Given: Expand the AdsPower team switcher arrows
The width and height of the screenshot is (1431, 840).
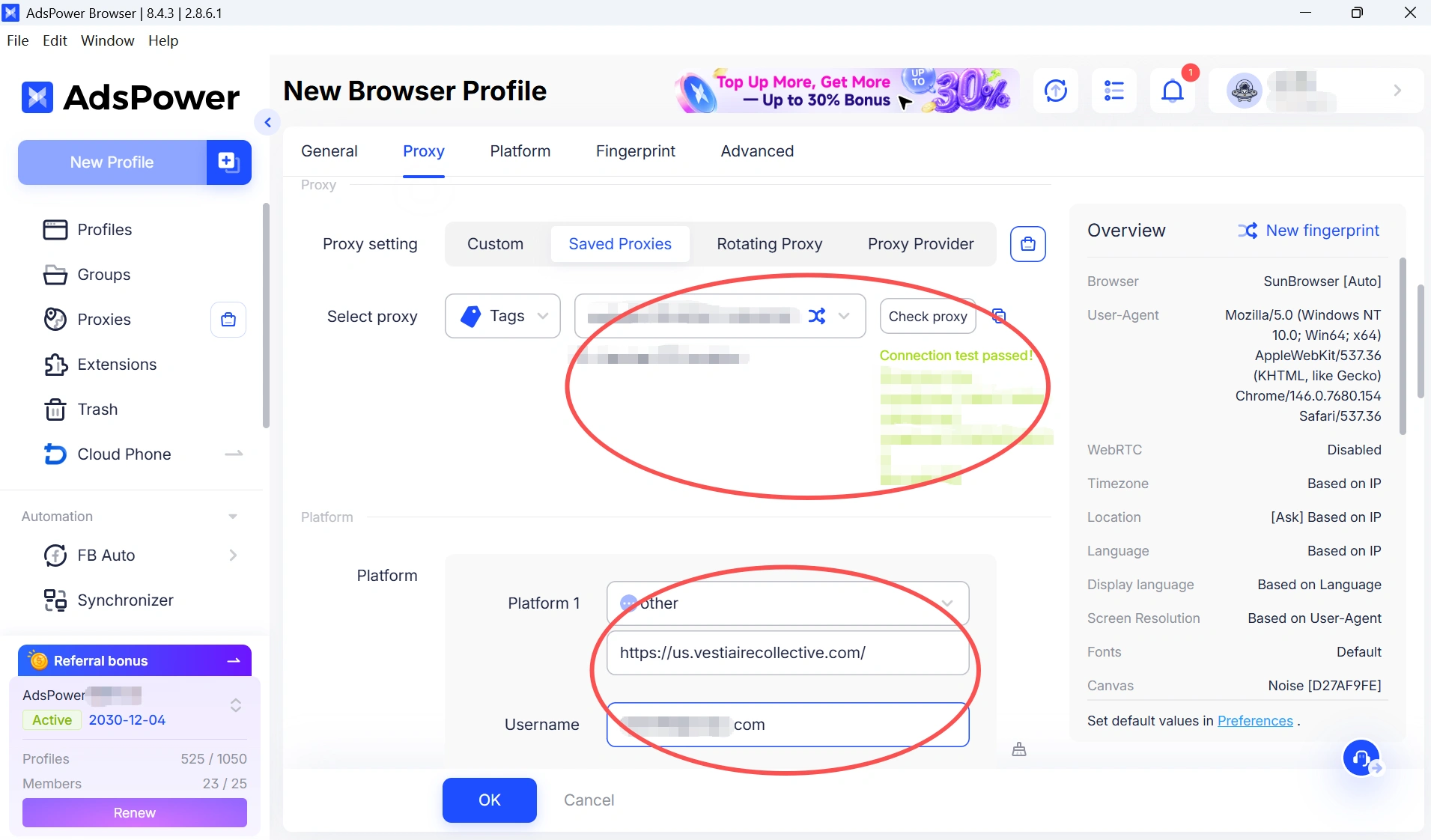Looking at the screenshot, I should pos(236,705).
